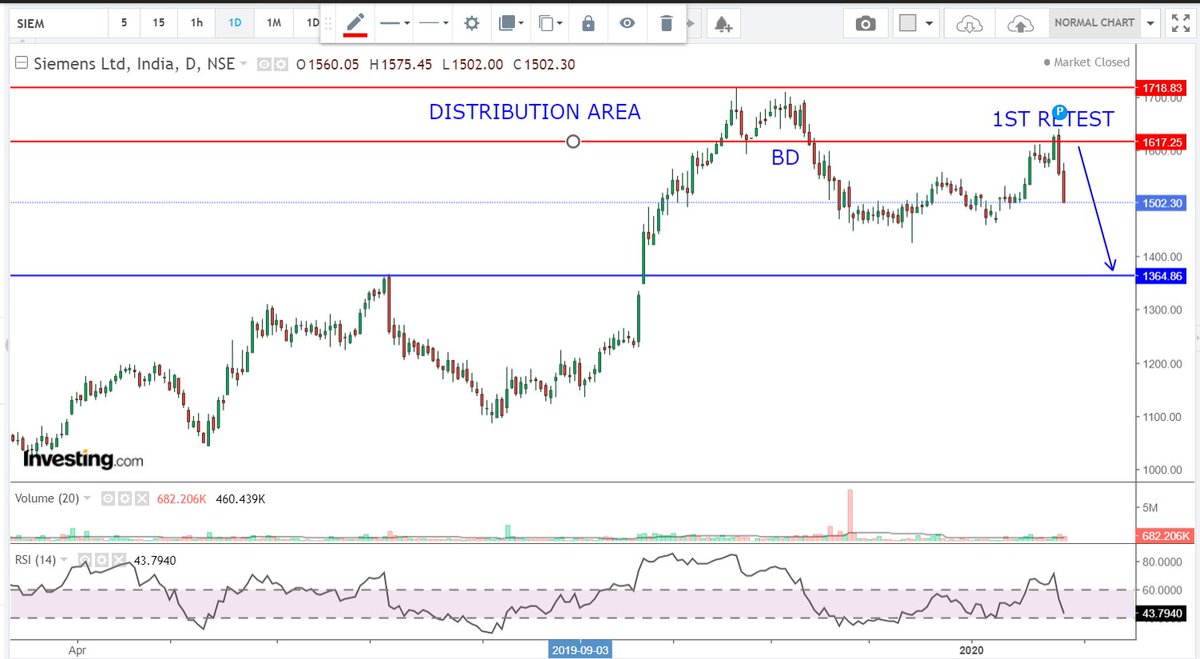
Task: Switch to 15 minute timeframe
Action: click(x=160, y=22)
